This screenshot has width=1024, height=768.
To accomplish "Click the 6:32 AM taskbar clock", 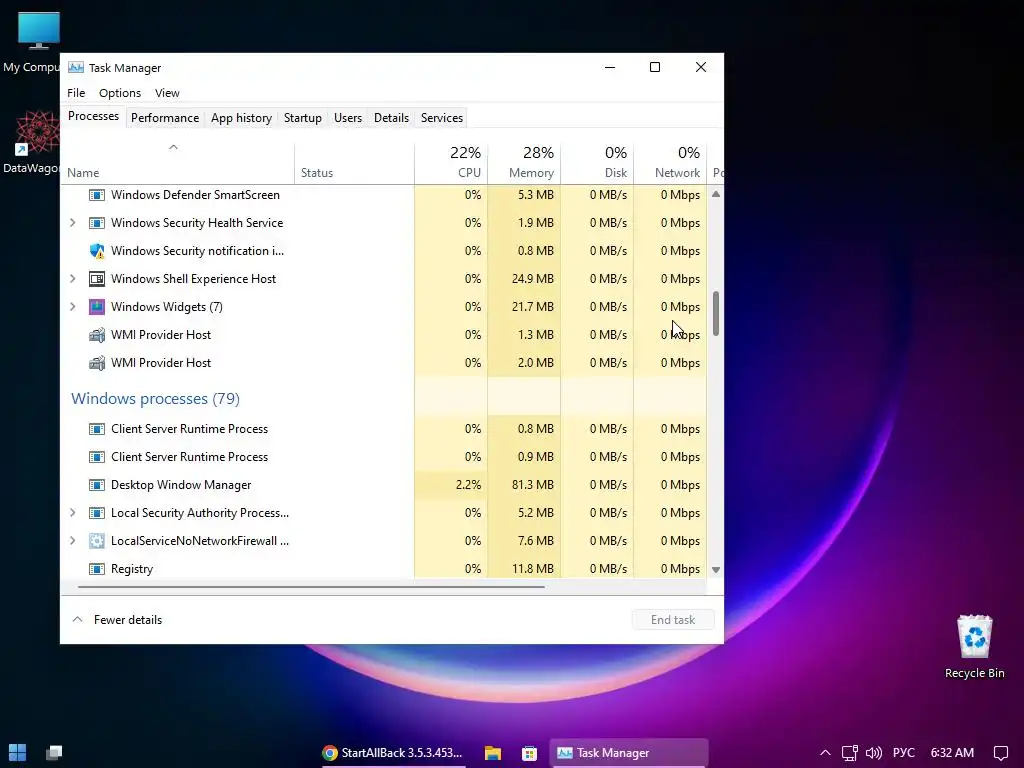I will click(952, 753).
